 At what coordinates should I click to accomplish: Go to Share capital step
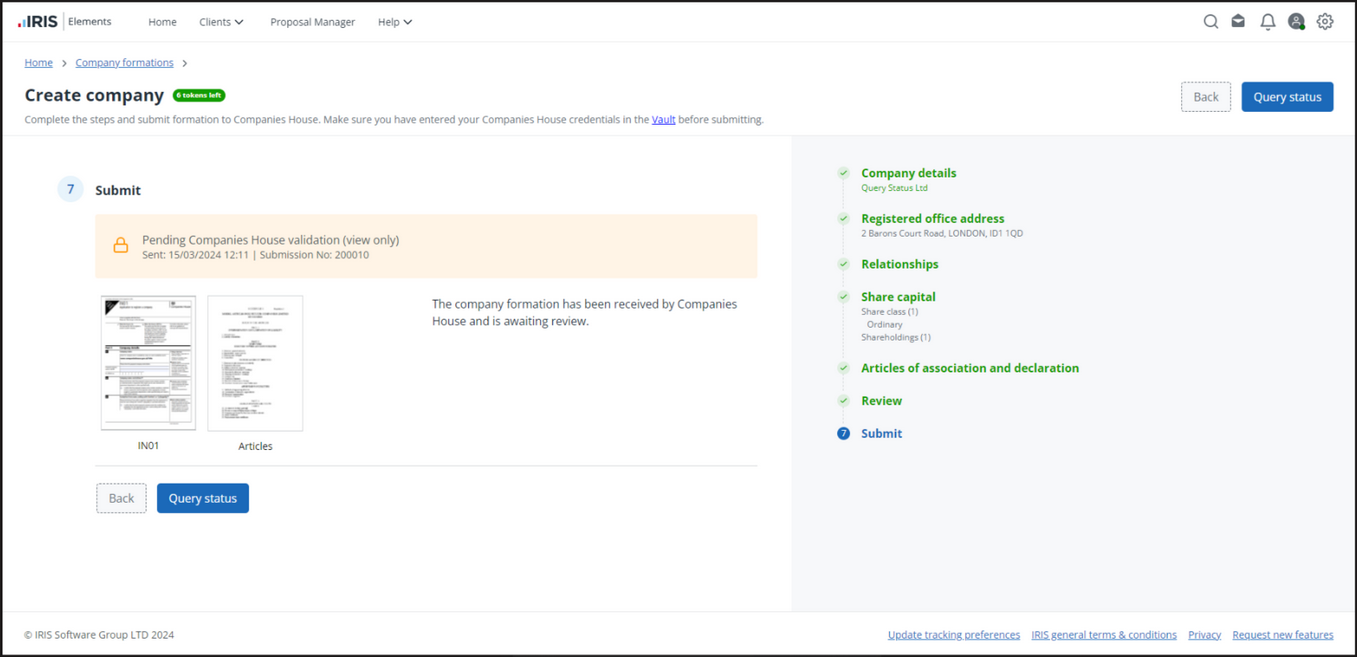898,297
